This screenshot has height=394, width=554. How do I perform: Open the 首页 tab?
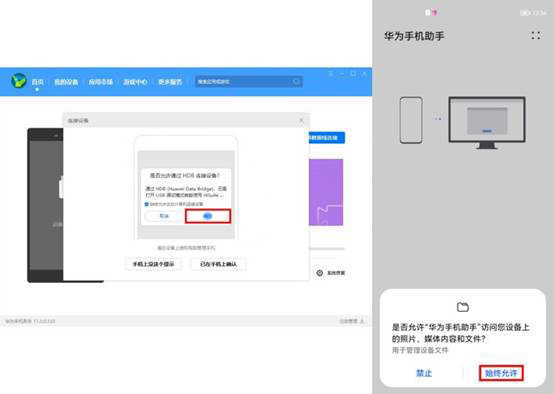[x=37, y=82]
